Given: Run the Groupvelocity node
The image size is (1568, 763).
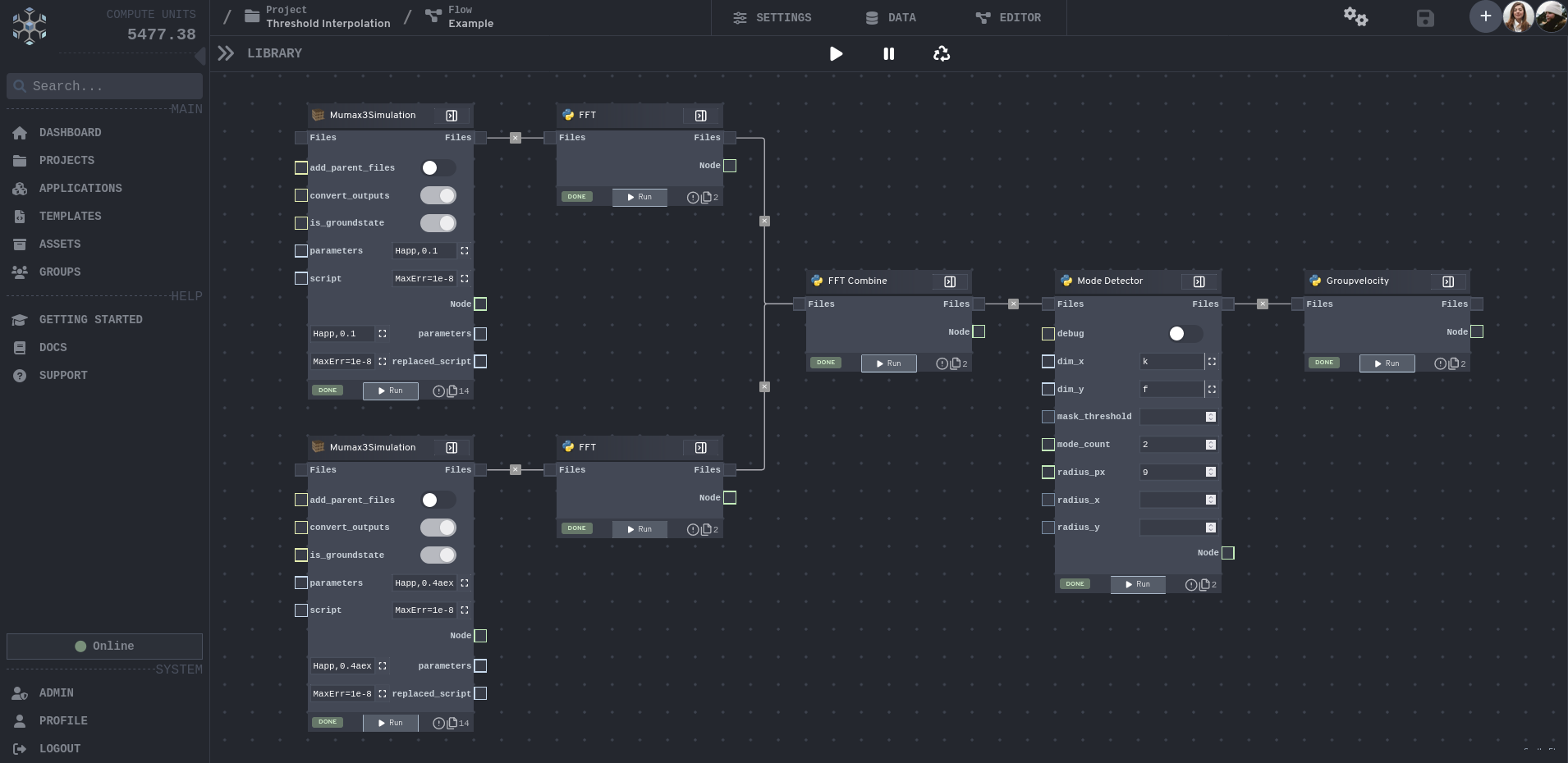Looking at the screenshot, I should (x=1387, y=363).
